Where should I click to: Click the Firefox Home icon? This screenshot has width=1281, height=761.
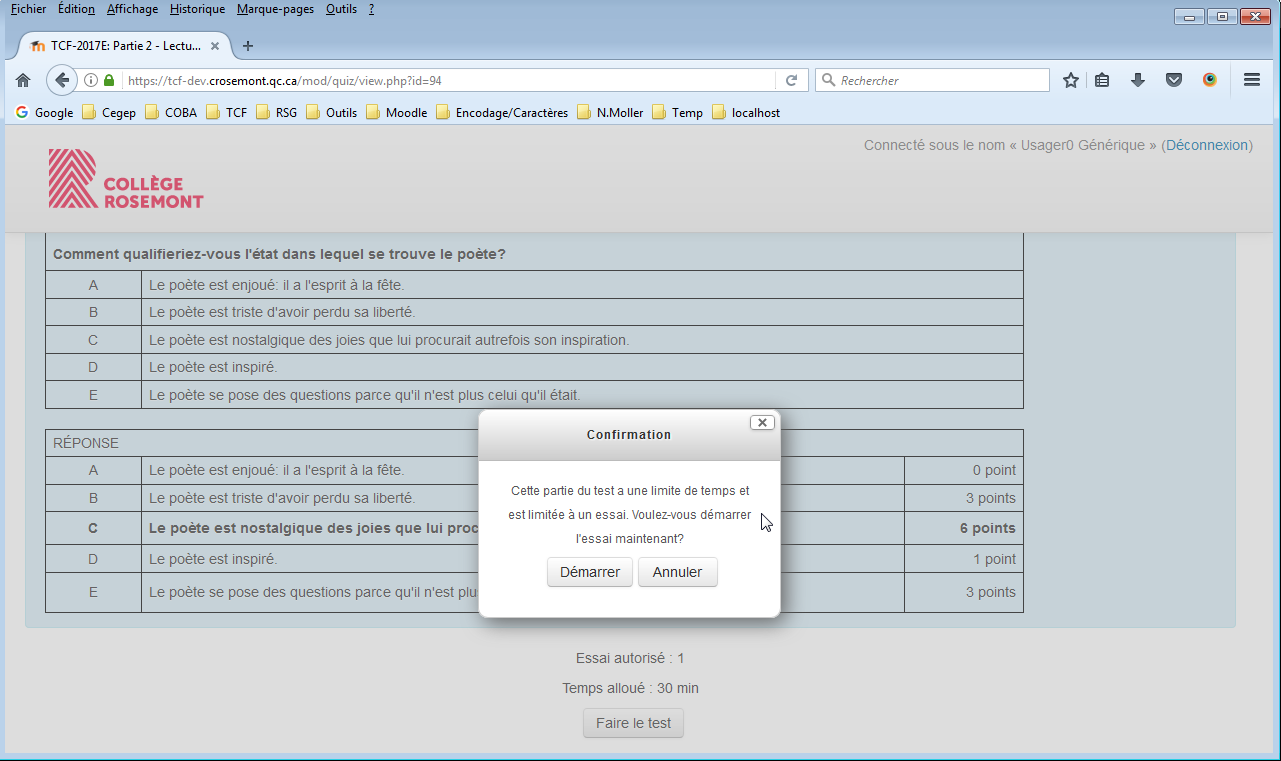23,80
